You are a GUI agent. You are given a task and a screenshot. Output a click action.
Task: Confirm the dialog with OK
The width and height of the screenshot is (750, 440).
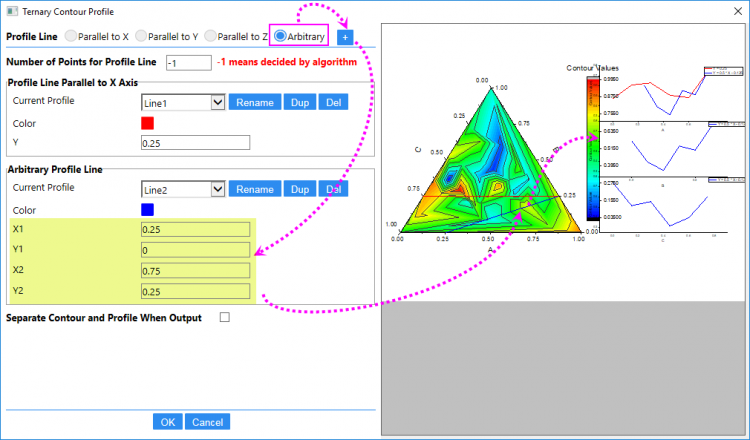[x=167, y=422]
